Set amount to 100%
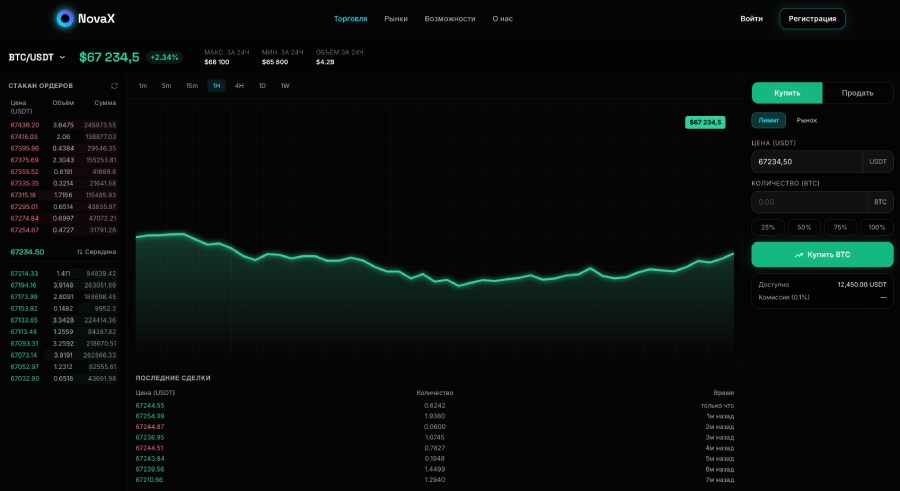This screenshot has height=491, width=900. click(876, 227)
